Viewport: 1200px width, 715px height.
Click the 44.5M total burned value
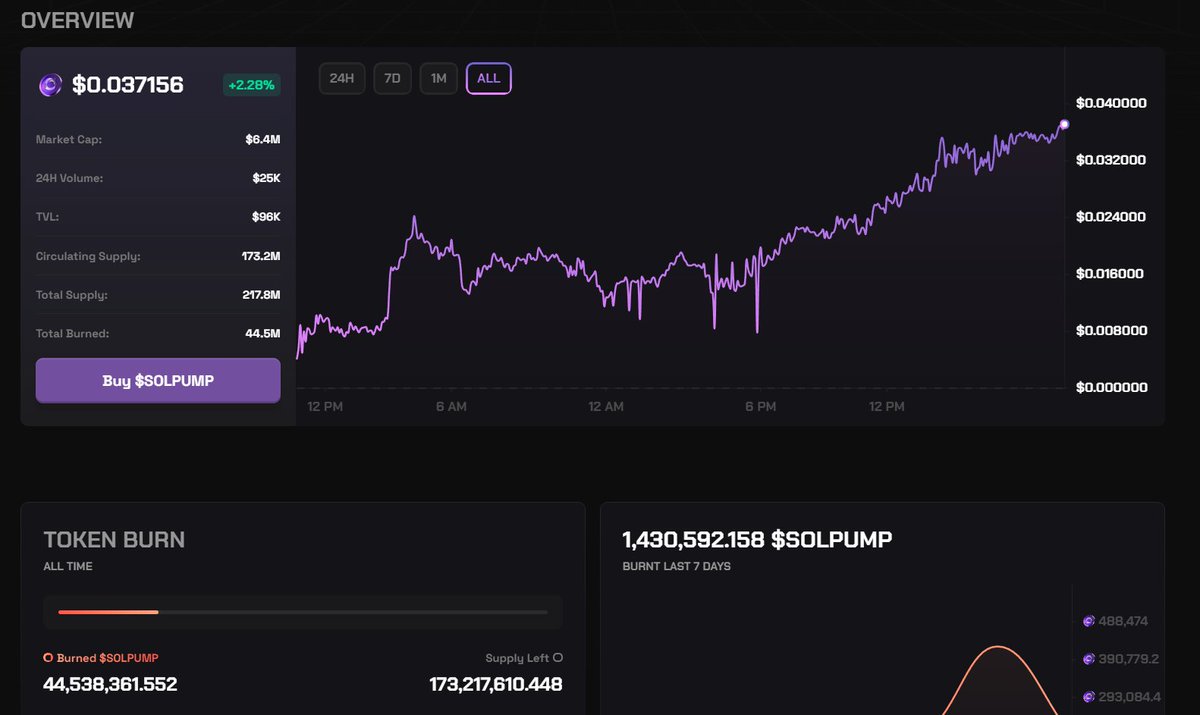(263, 333)
